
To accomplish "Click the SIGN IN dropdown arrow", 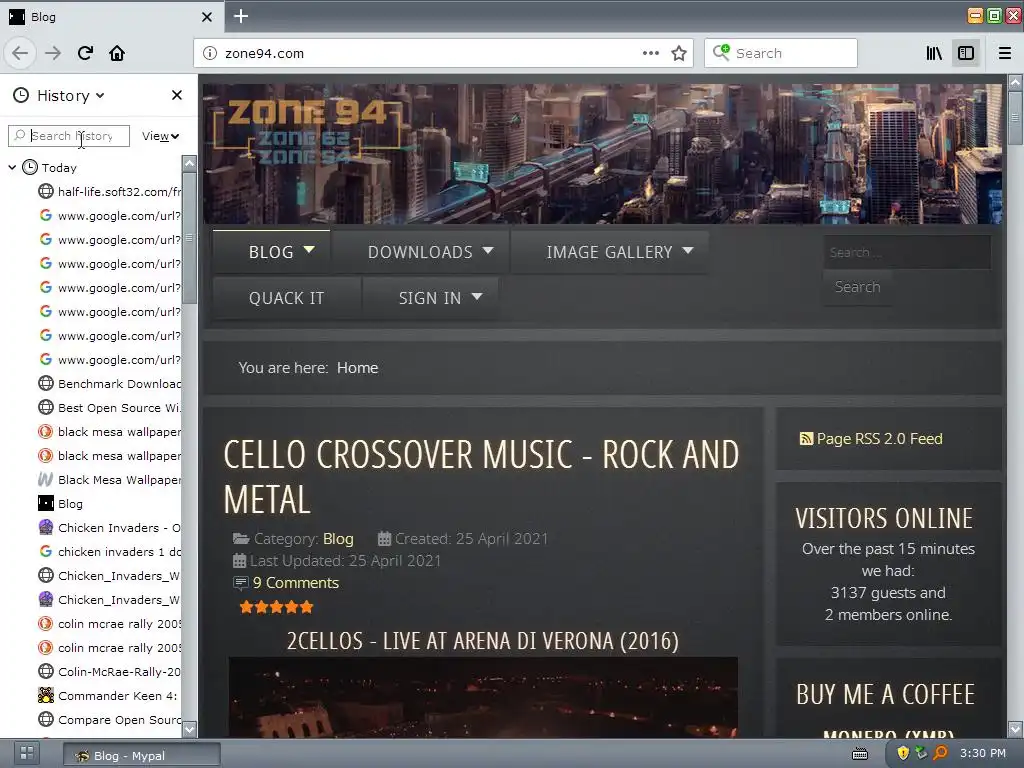I will coord(477,296).
